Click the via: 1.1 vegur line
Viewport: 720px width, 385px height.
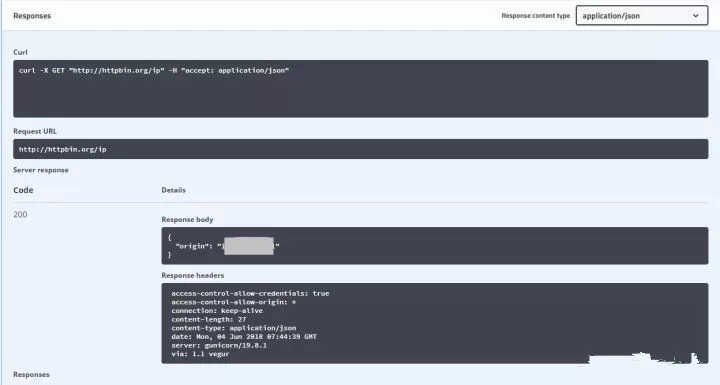pos(200,354)
